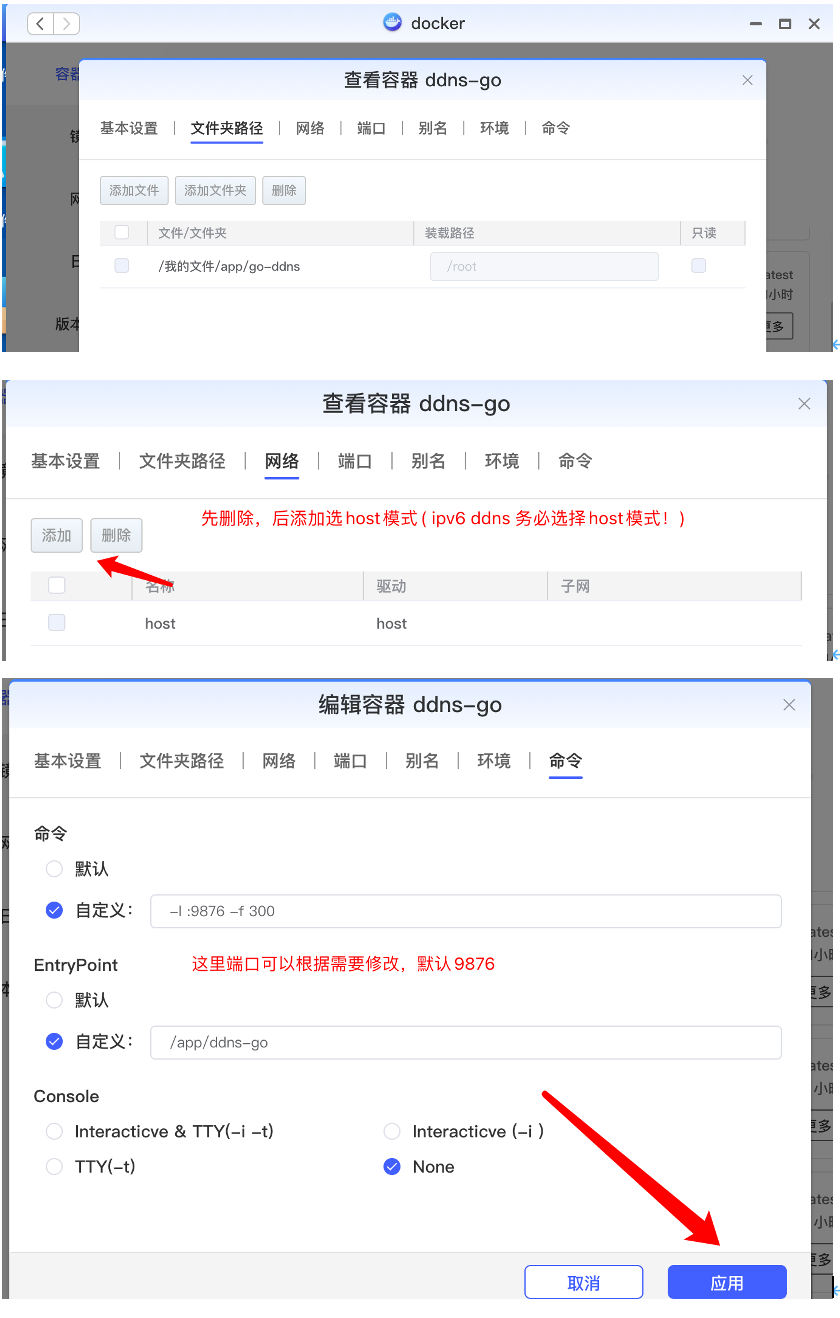Switch to the 环境 tab in edit dialog
This screenshot has width=840, height=1318.
coord(494,761)
